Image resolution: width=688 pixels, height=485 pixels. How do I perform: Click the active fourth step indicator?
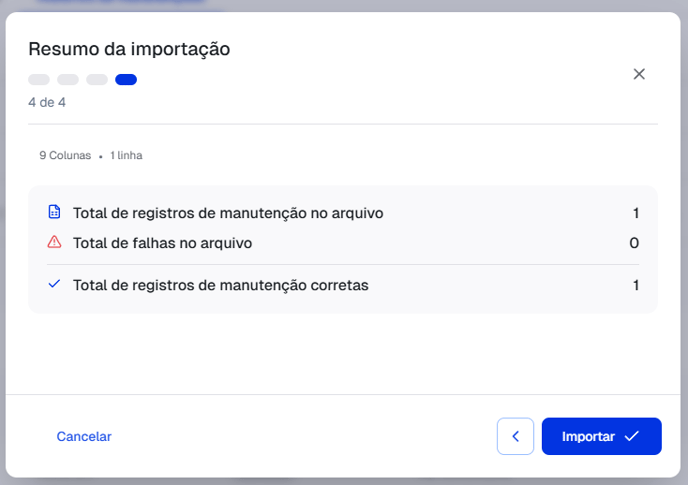[126, 79]
